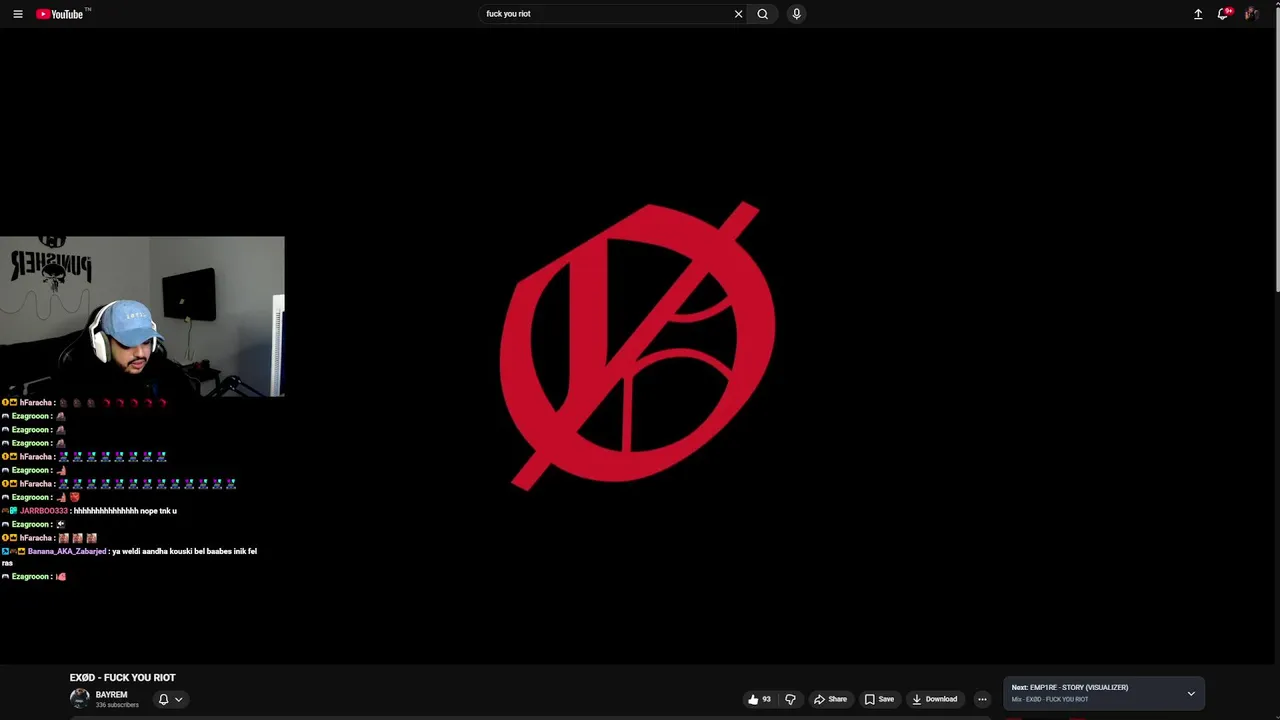Viewport: 1280px width, 720px height.
Task: Dislike the video with thumbs down
Action: (x=790, y=699)
